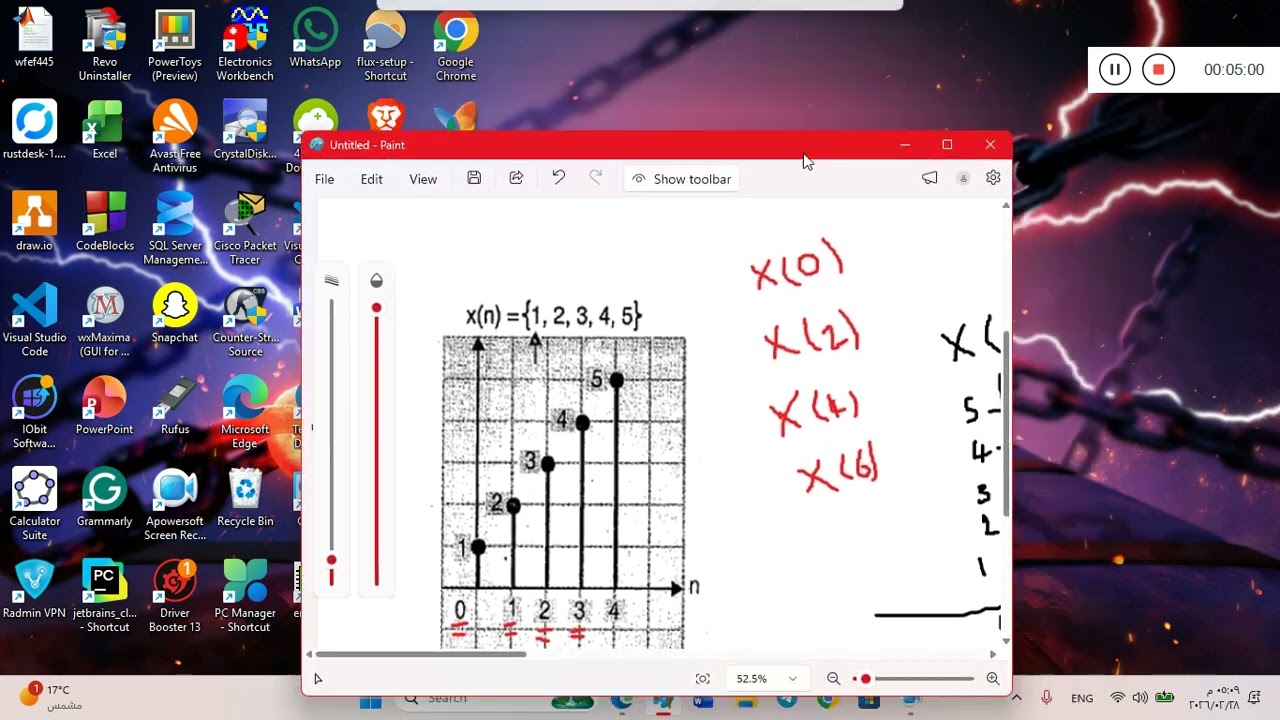Launch Apowersoft Screen Recorder from desktop
This screenshot has width=1280, height=720.
(x=175, y=505)
